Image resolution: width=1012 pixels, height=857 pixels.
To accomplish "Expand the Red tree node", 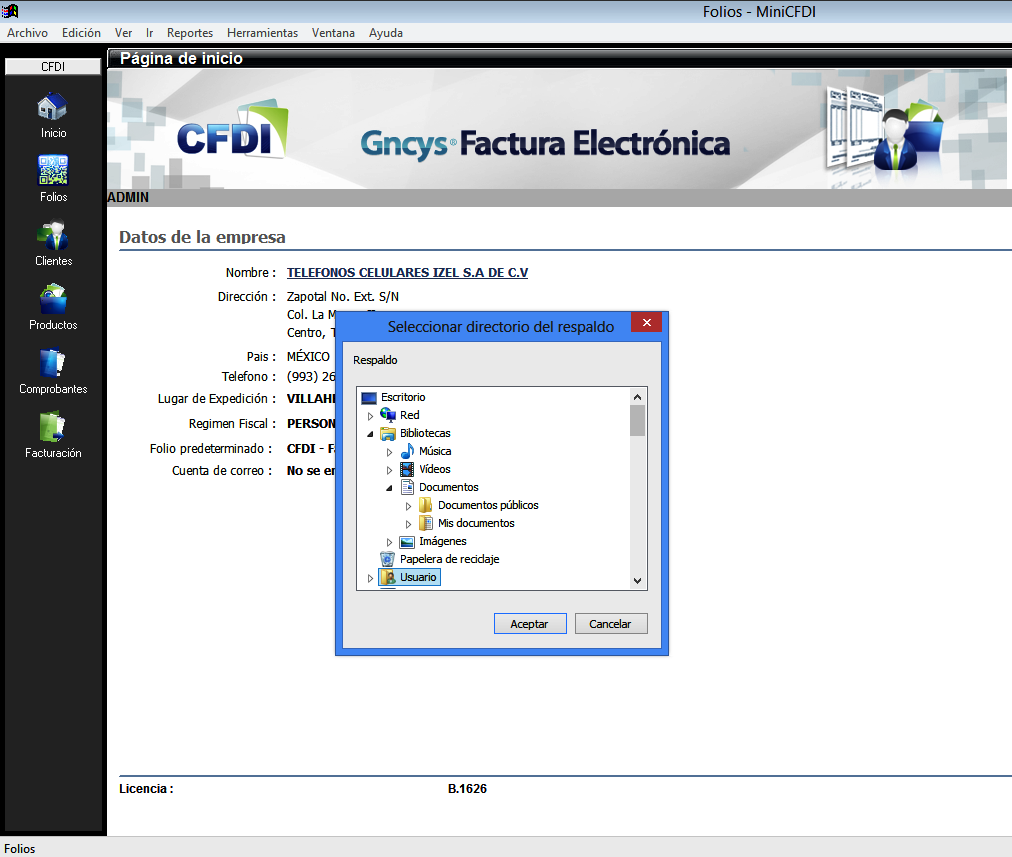I will coord(370,416).
